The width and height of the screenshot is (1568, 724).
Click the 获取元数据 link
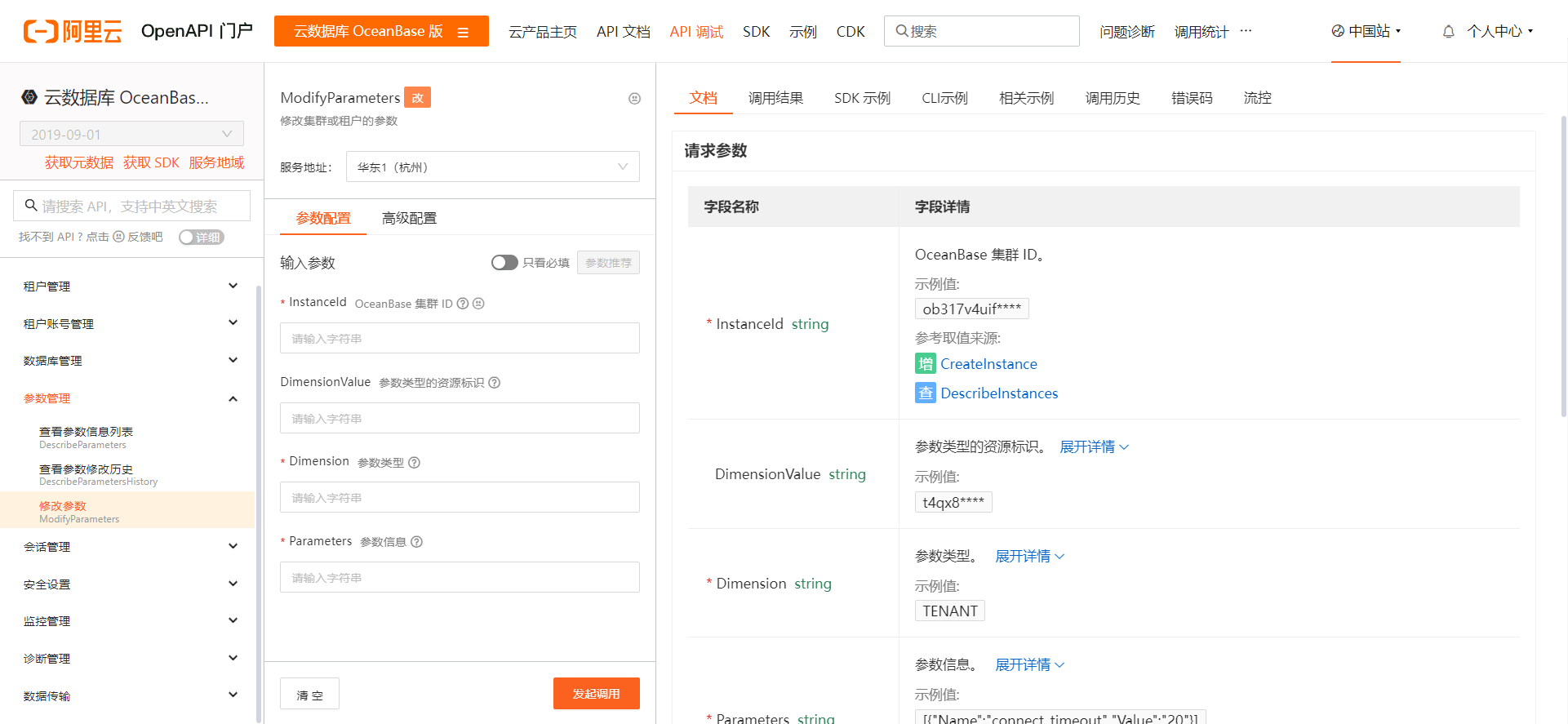(x=79, y=162)
